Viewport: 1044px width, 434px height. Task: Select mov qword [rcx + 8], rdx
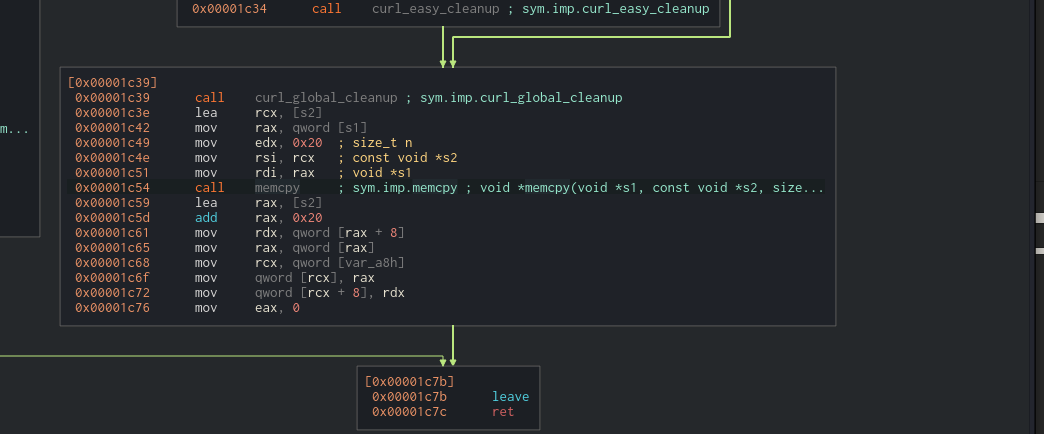300,293
